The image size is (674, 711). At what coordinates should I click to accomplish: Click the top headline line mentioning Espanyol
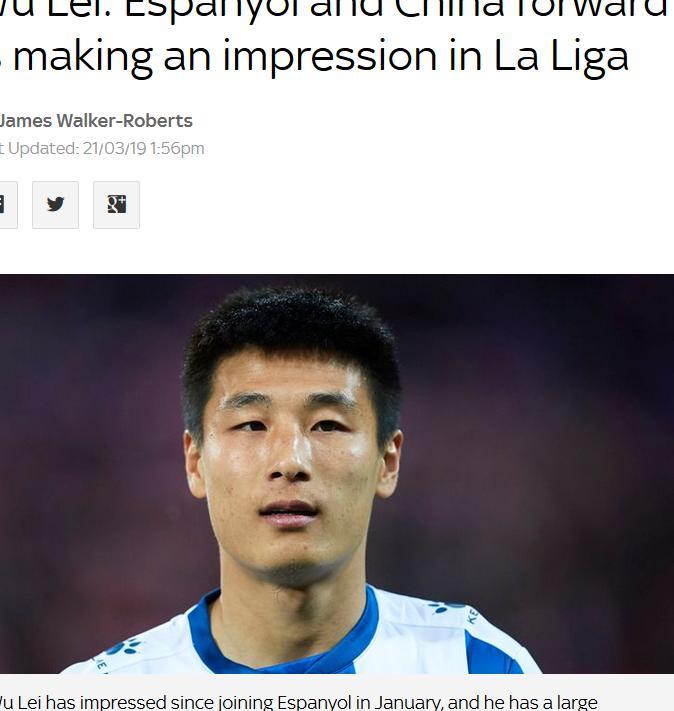click(334, 10)
